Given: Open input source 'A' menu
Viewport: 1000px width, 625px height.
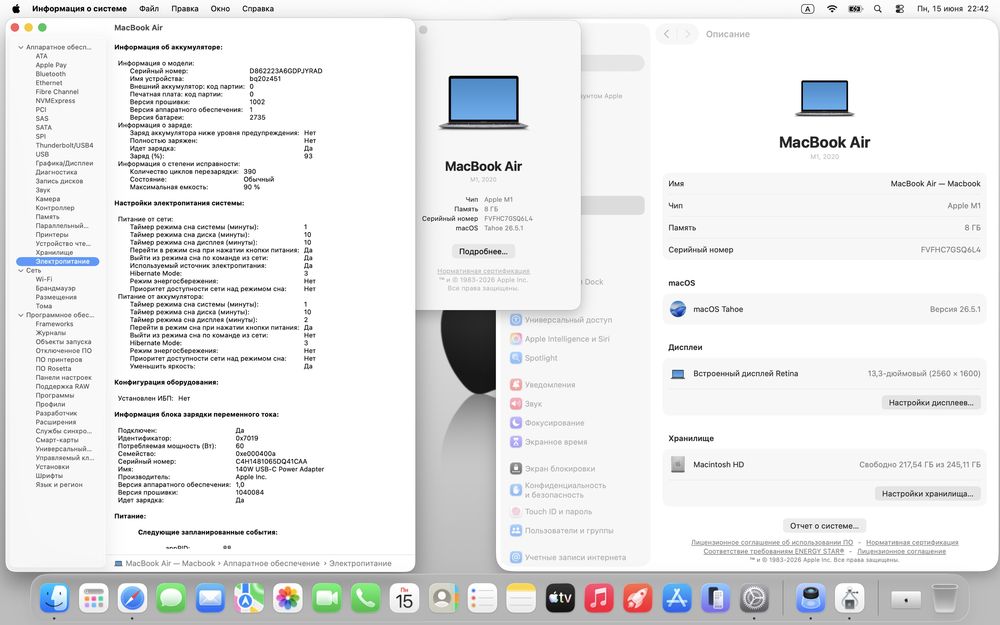Looking at the screenshot, I should [x=807, y=9].
